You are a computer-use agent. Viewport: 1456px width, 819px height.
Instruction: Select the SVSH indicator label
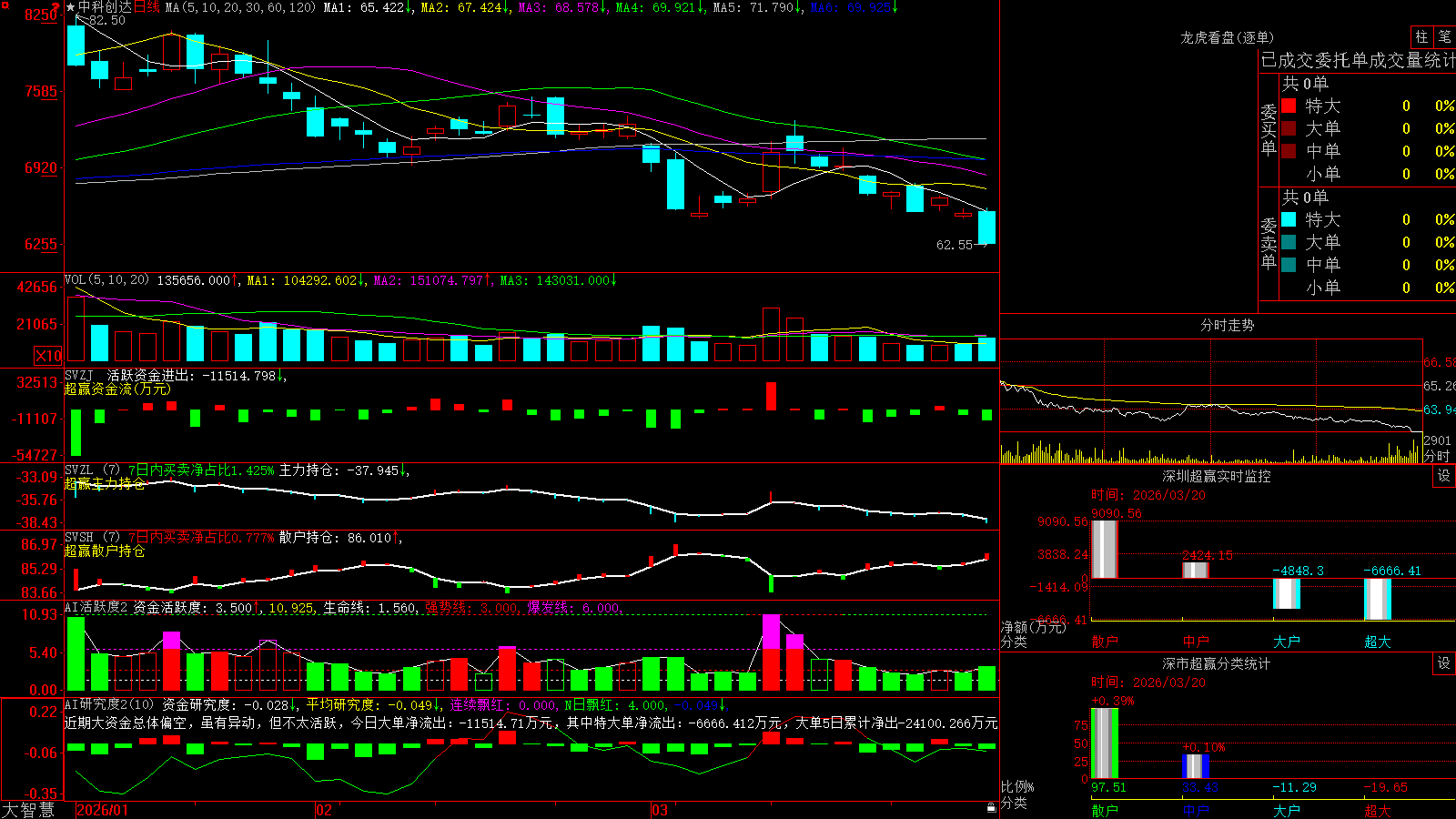click(x=79, y=537)
